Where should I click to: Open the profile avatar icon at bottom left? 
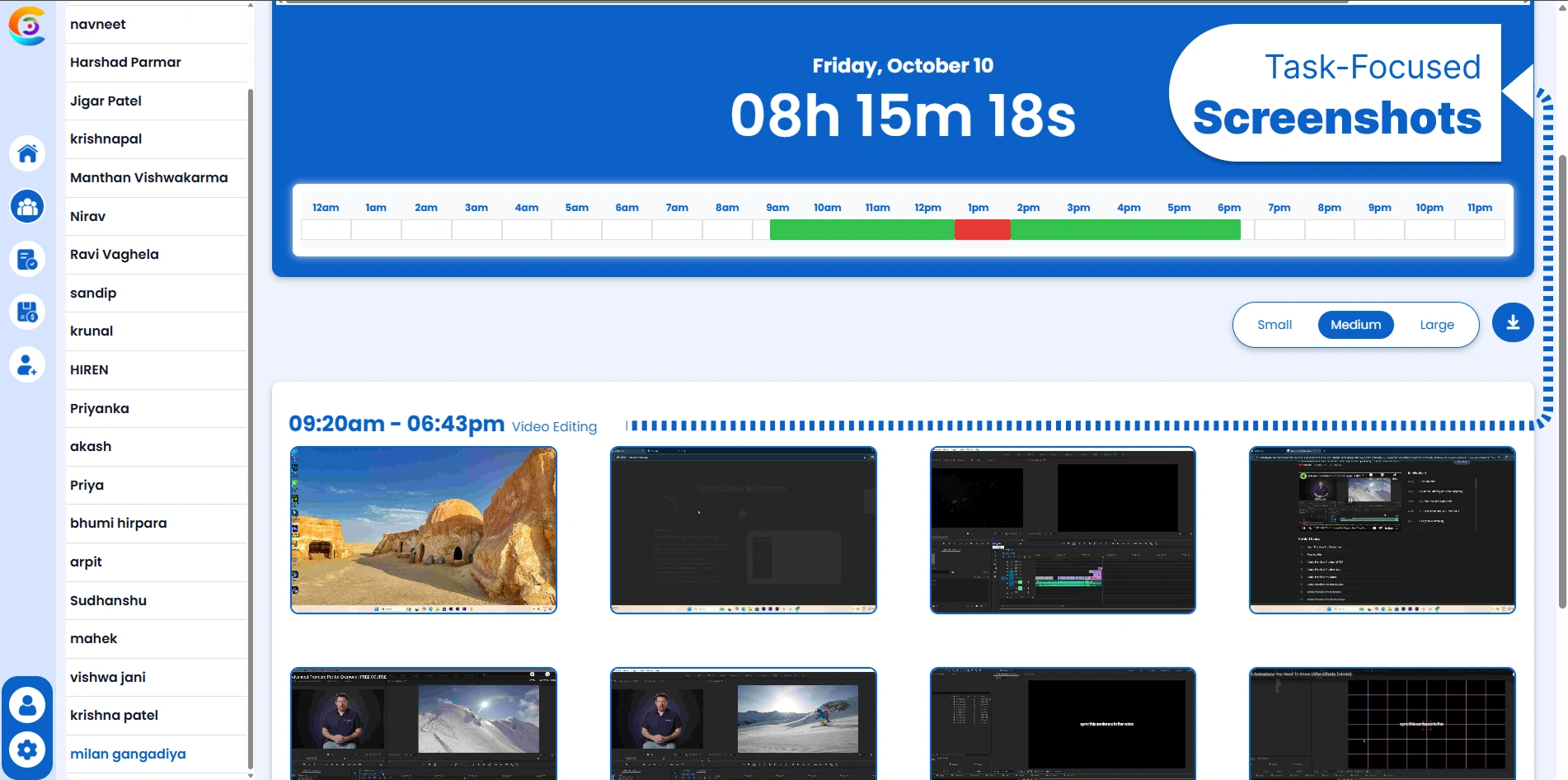coord(27,703)
